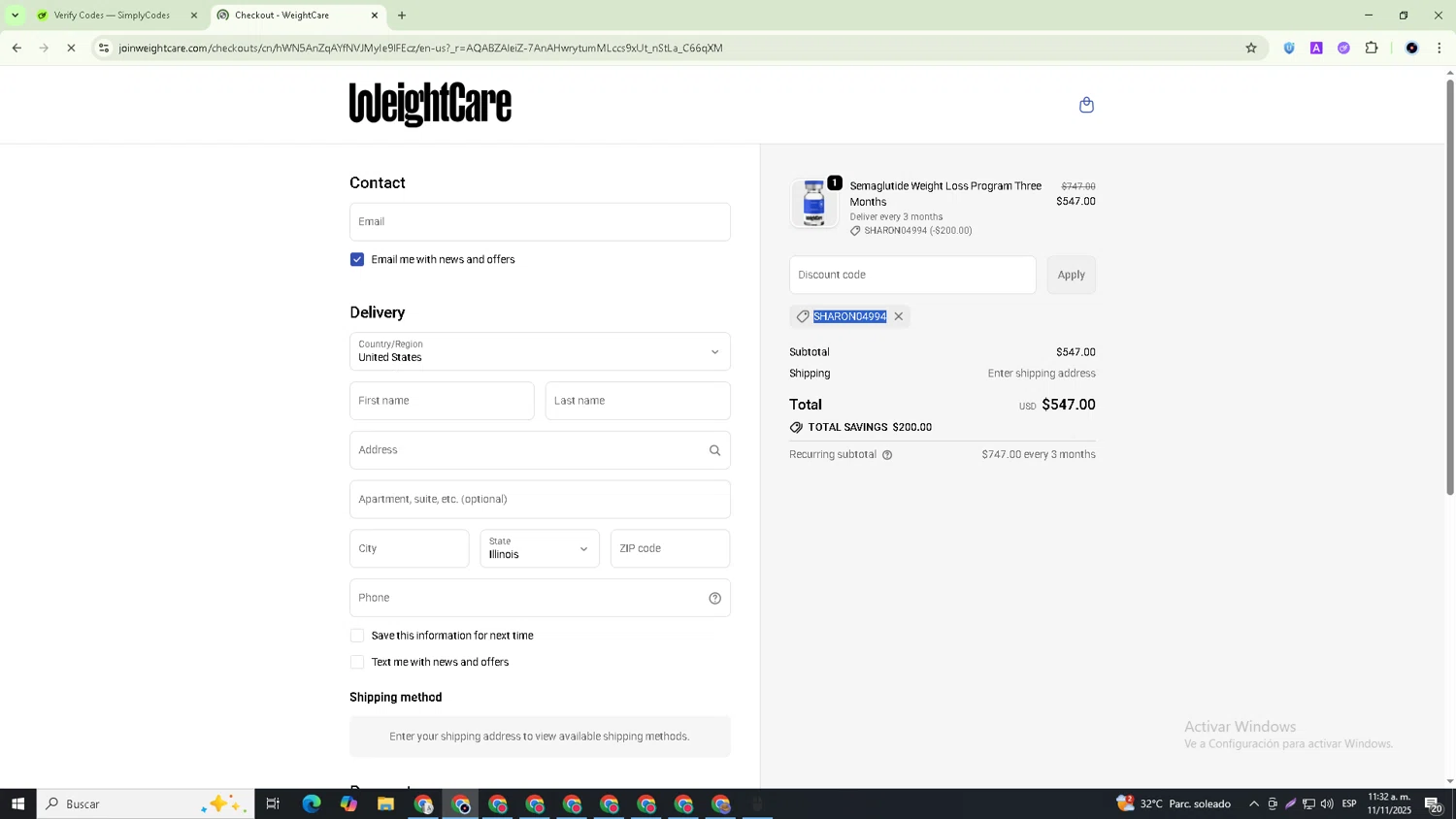Show hidden system tray icons

[1253, 803]
